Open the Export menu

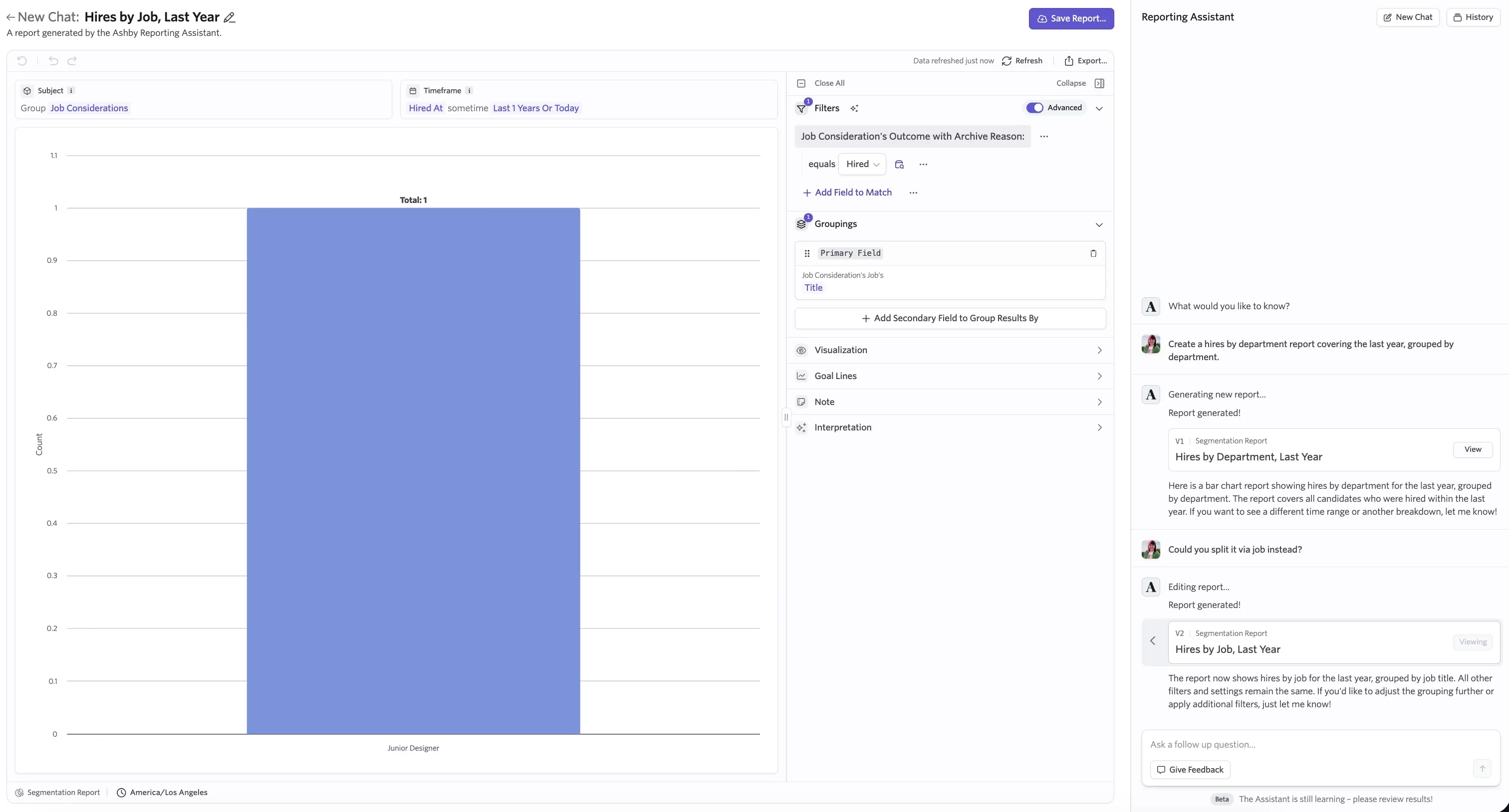(1085, 61)
